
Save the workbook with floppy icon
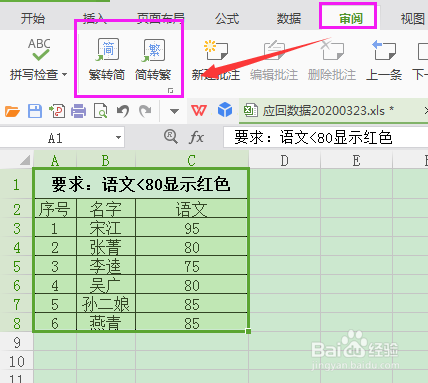(35, 111)
